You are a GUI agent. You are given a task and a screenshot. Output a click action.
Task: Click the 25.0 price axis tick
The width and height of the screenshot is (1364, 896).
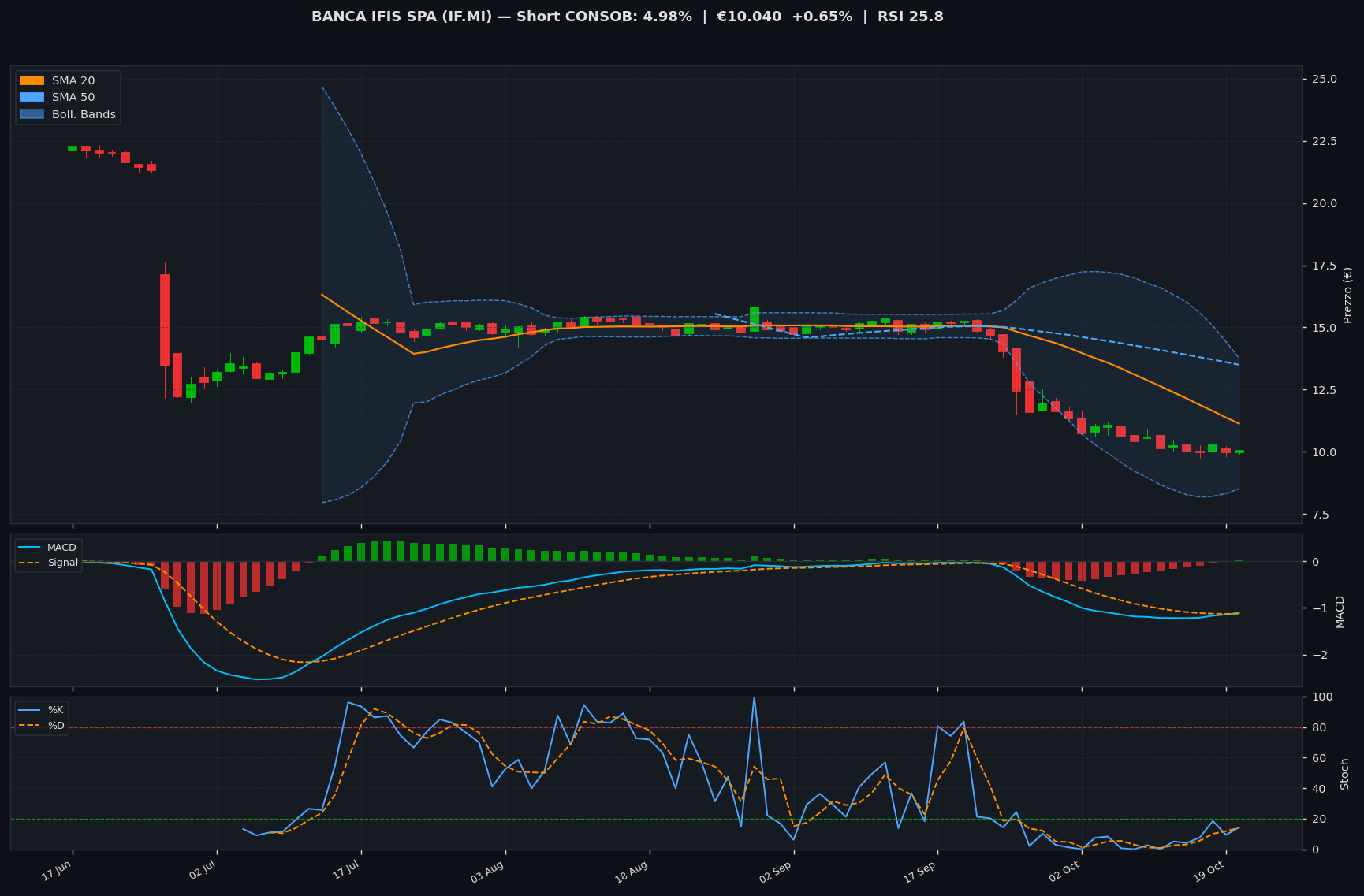(x=1324, y=79)
